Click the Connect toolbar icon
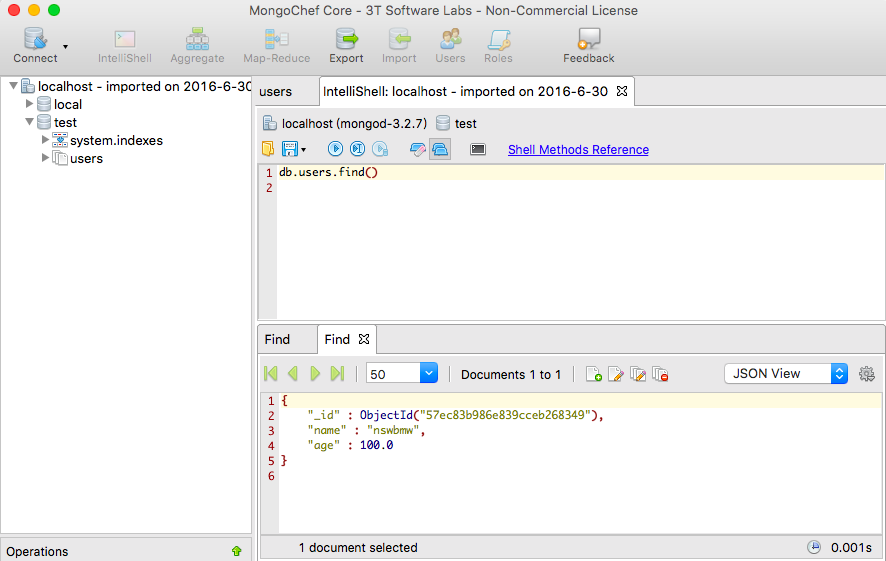The image size is (886, 561). pos(35,42)
